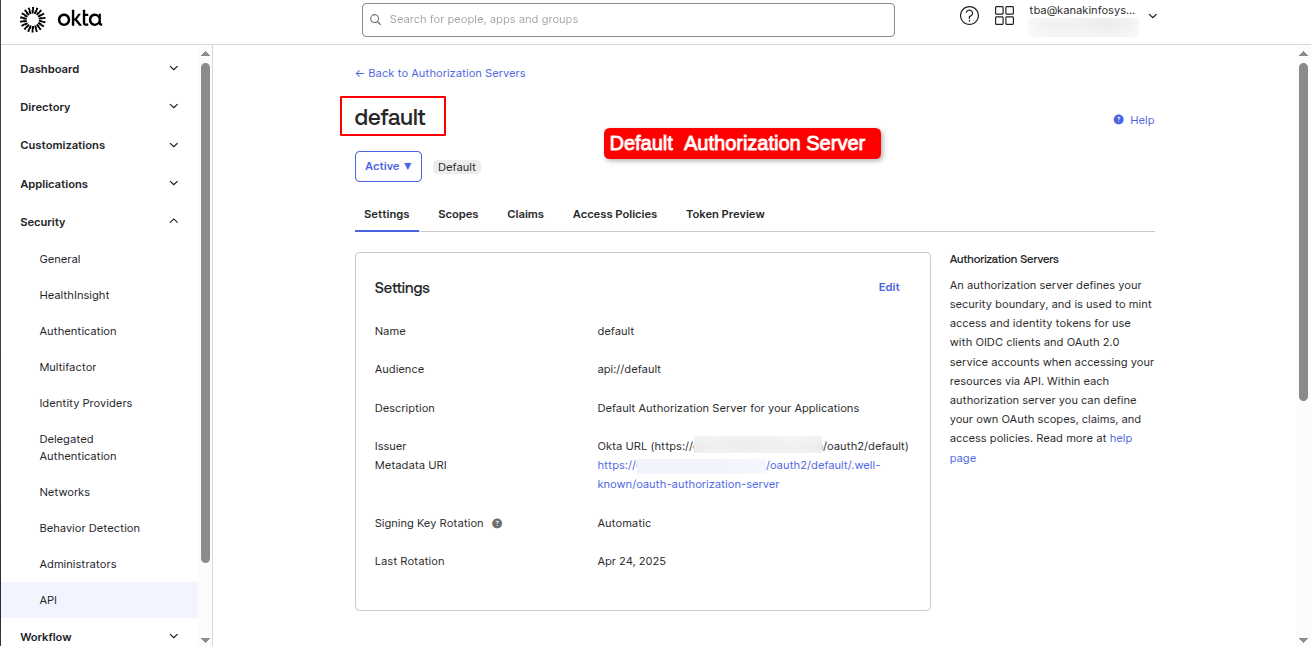The width and height of the screenshot is (1311, 646).
Task: Switch to the Claims tab
Action: (525, 214)
